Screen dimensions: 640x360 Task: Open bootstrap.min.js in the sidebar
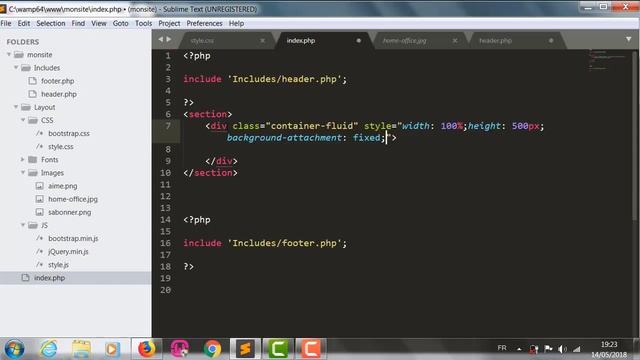coord(73,238)
